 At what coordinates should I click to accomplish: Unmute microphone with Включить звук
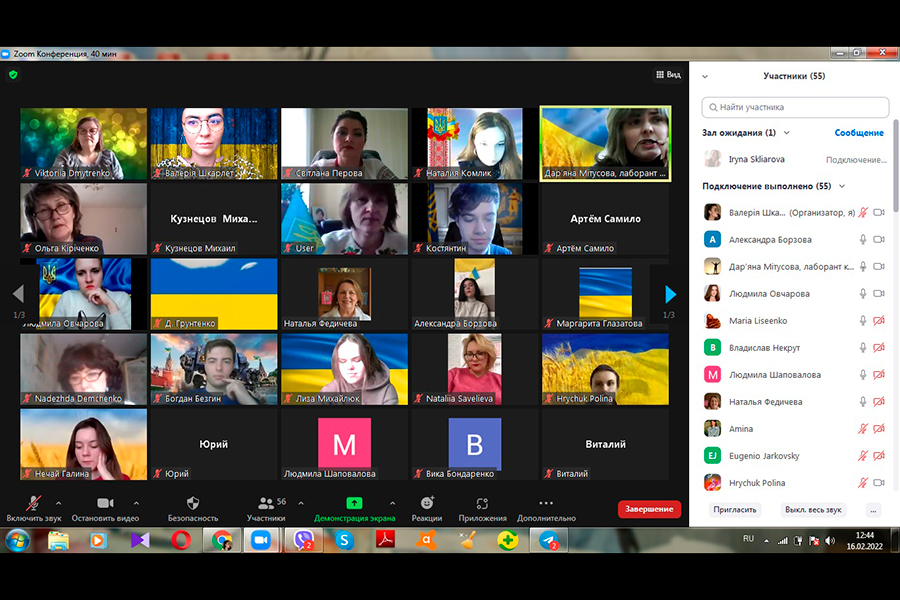(34, 503)
